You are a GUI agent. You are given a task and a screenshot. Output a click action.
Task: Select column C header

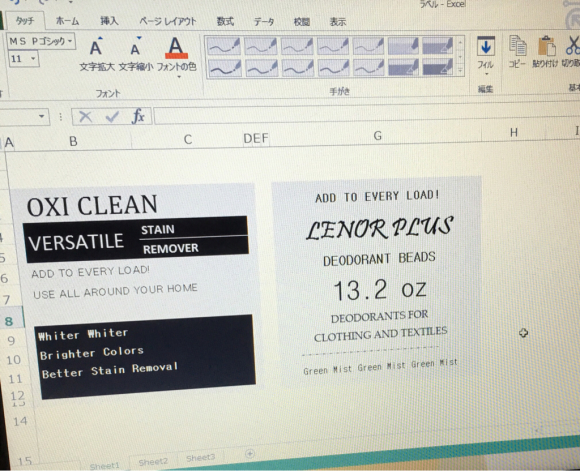[188, 140]
